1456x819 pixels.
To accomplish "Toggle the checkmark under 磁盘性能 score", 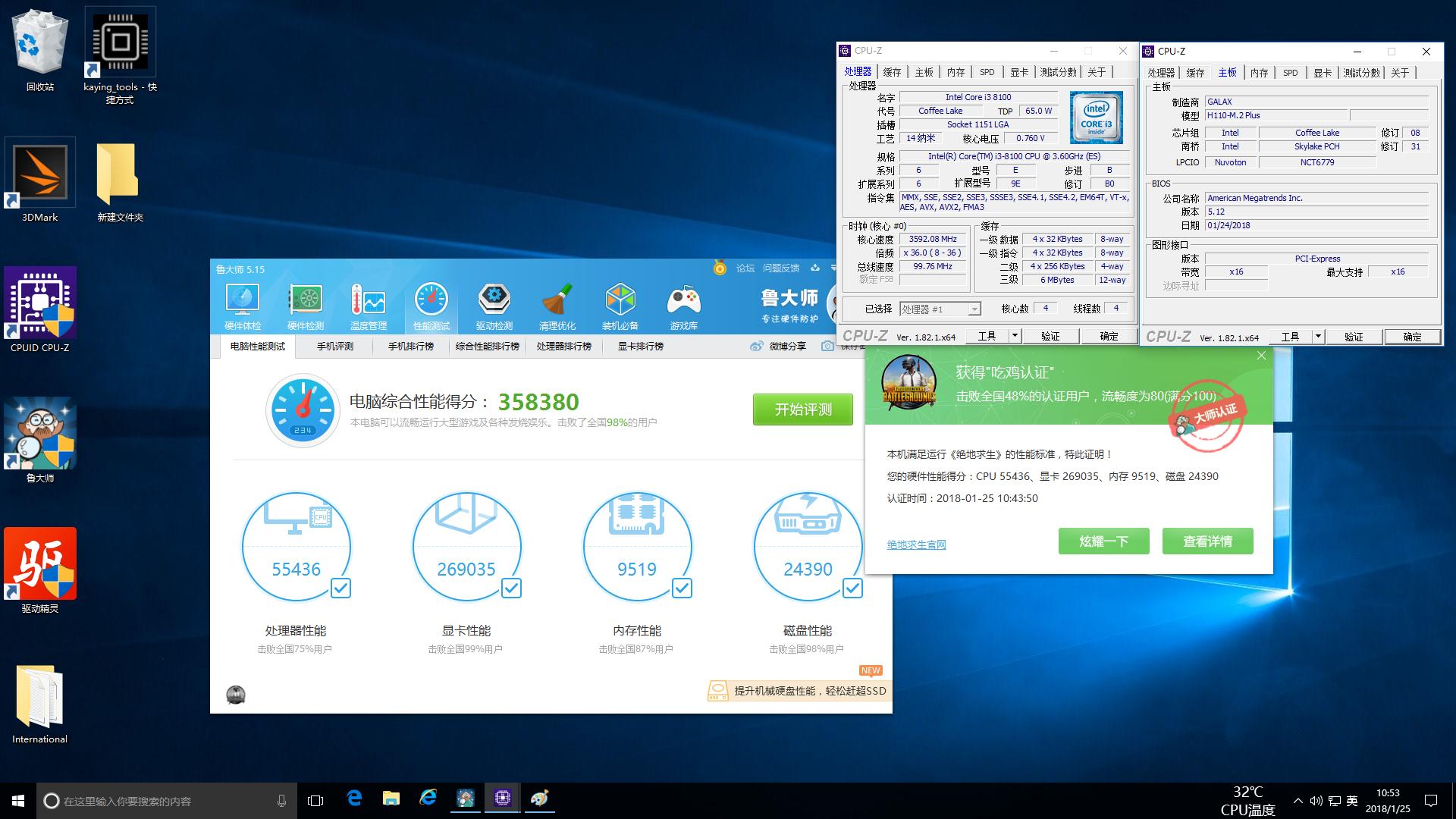I will click(854, 588).
